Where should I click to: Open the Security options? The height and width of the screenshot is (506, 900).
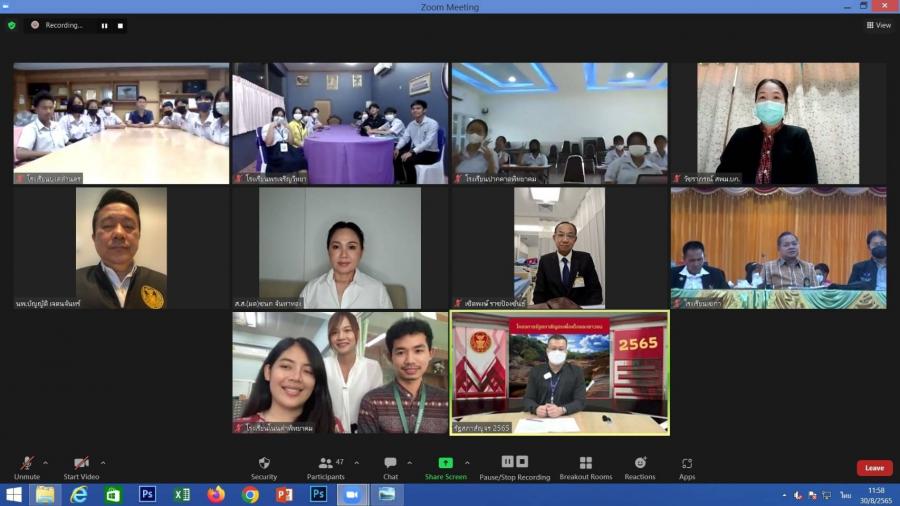[x=264, y=467]
